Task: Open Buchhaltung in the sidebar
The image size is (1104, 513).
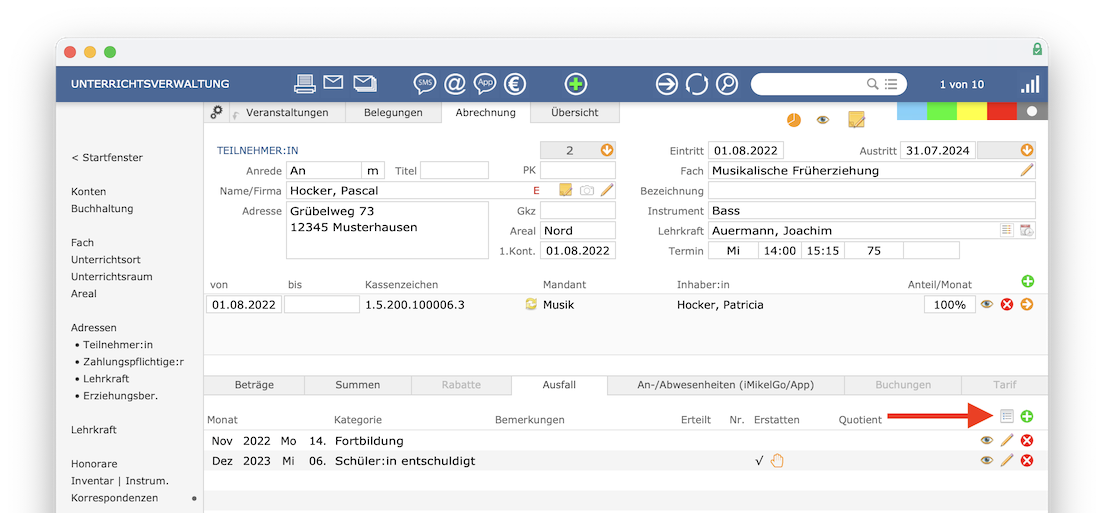Action: point(102,209)
